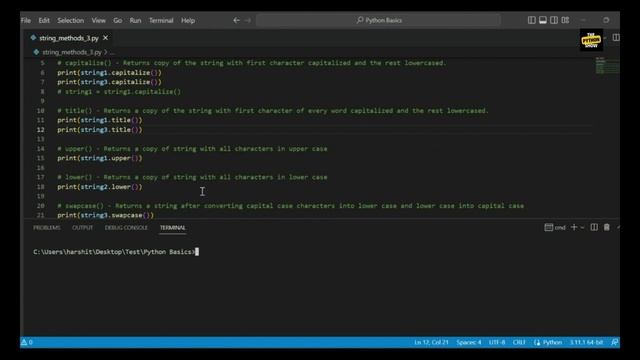Click the print(string3.capitalize()) code line
Screen dimensions: 640x360
point(109,82)
